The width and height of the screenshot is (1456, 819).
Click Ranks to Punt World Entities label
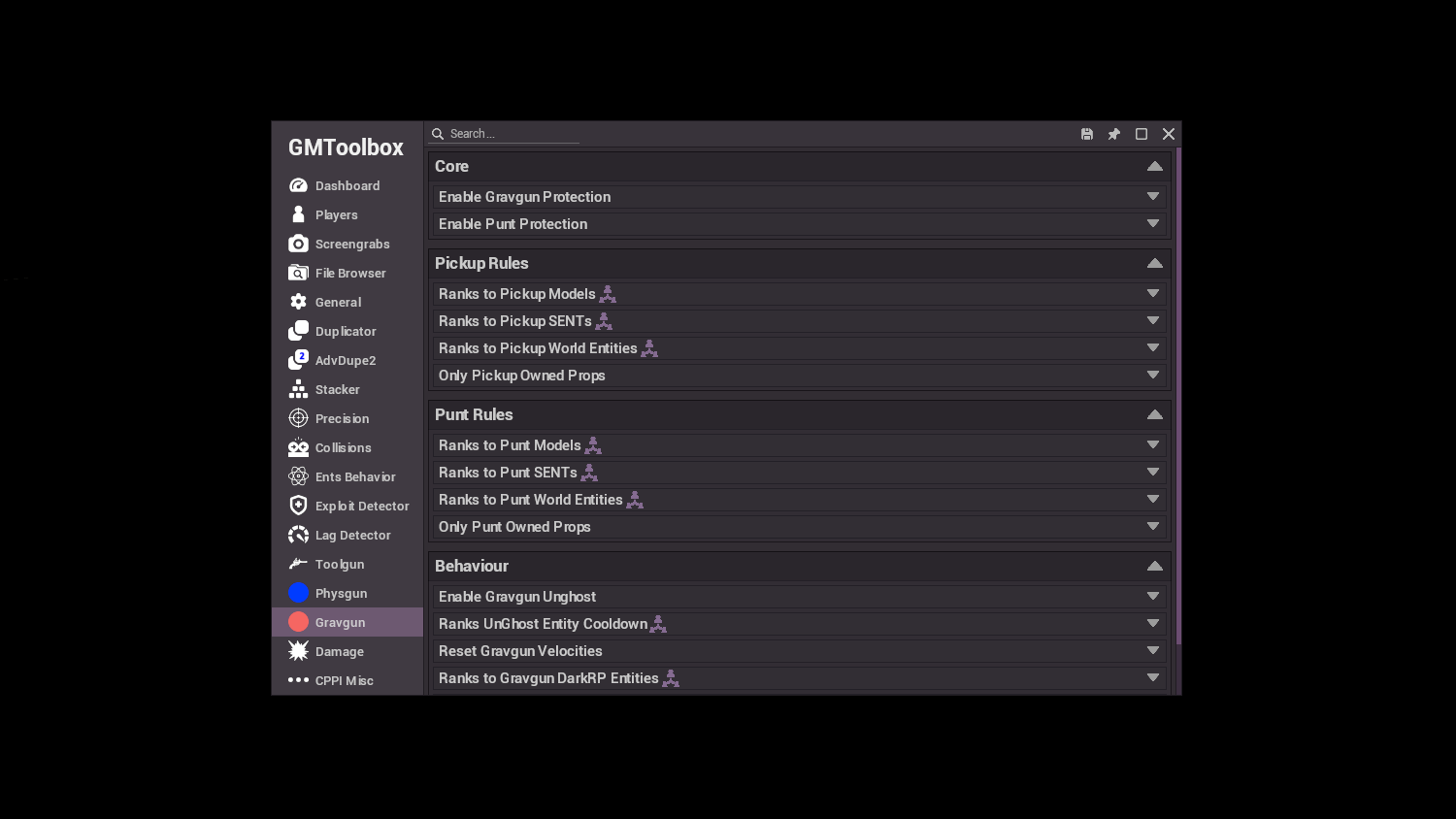click(x=531, y=500)
